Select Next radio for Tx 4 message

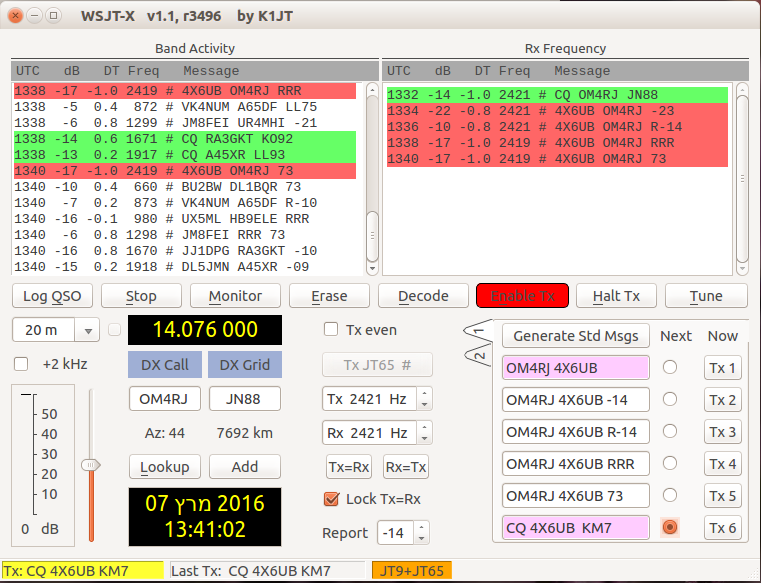(670, 463)
